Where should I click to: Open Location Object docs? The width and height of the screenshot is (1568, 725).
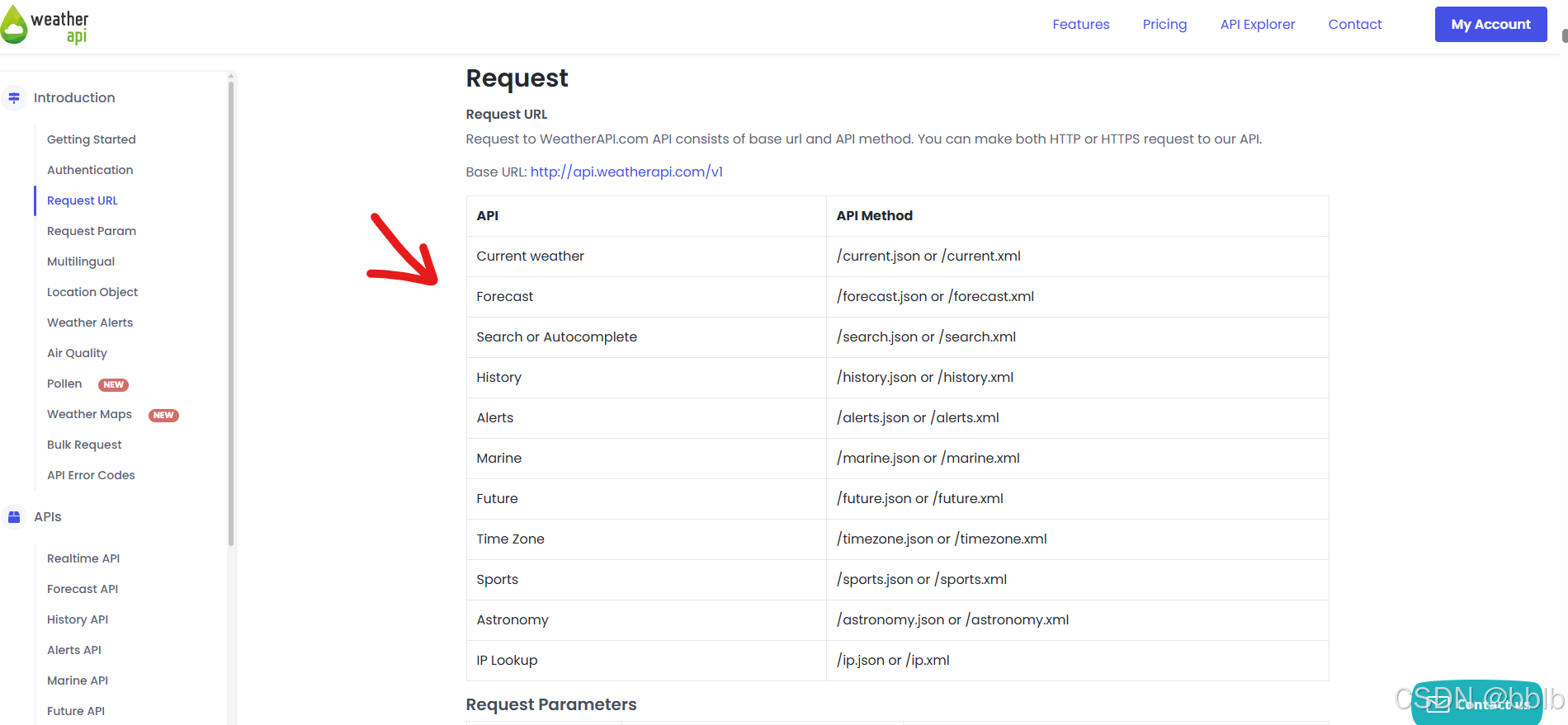[x=92, y=292]
